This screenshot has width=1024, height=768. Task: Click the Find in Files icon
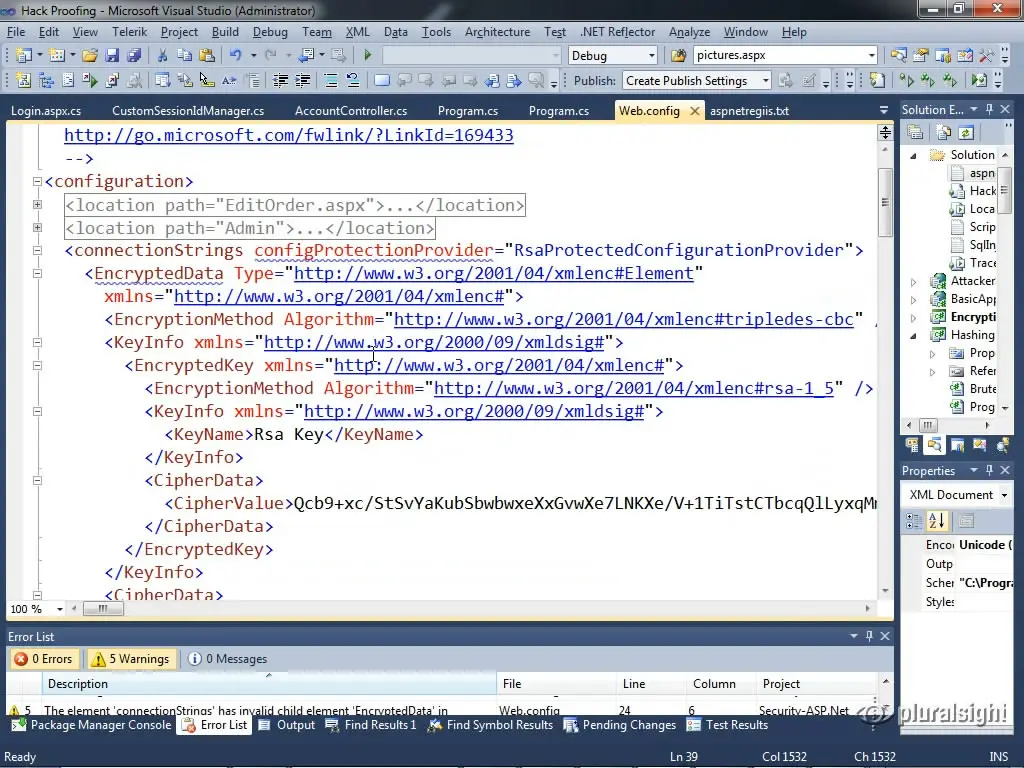click(x=679, y=56)
